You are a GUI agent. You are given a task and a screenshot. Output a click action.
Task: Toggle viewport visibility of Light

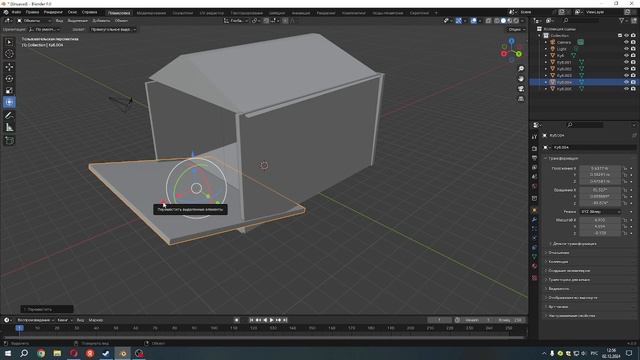click(626, 49)
